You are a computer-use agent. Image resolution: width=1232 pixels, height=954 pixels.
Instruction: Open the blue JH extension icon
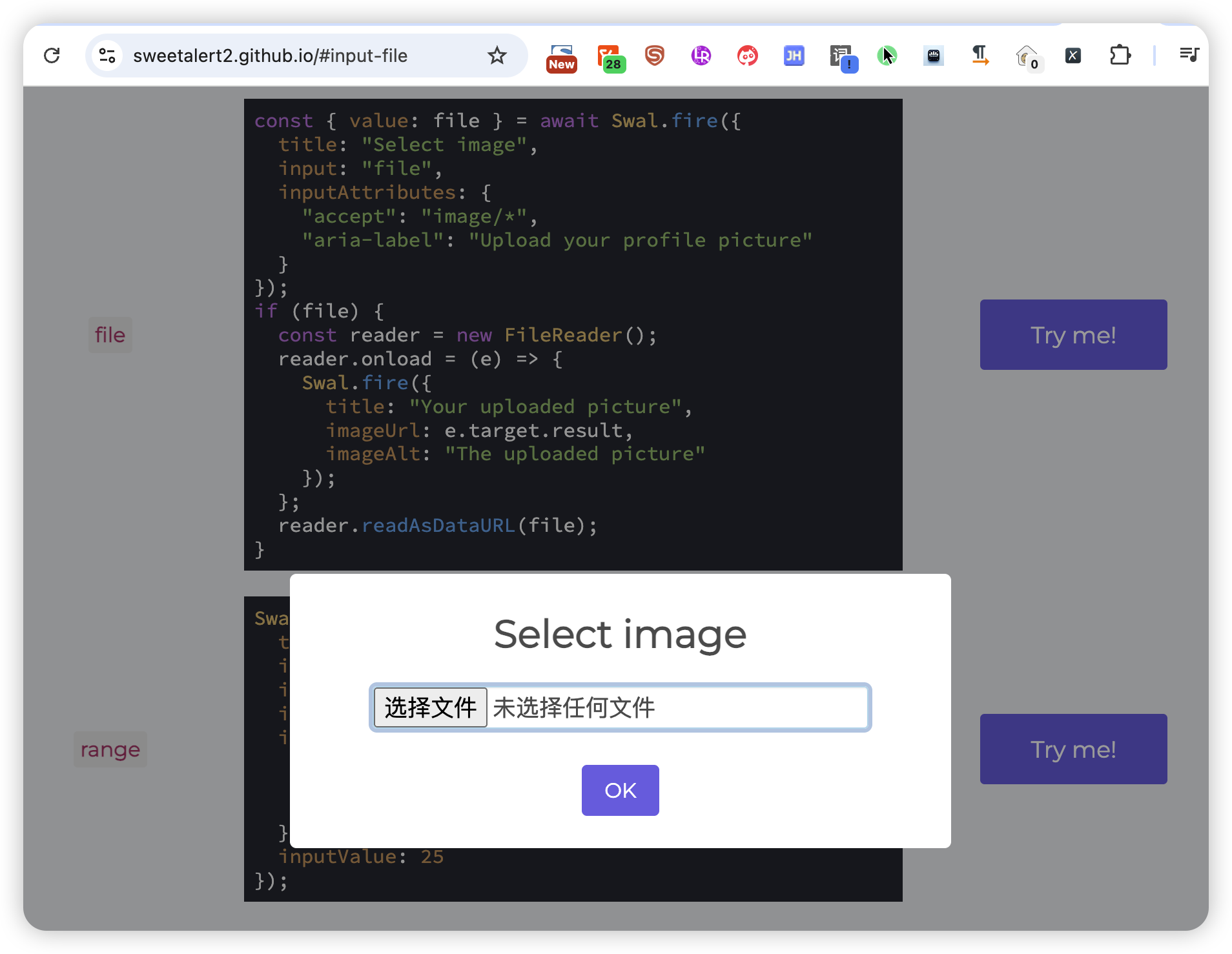pyautogui.click(x=794, y=56)
